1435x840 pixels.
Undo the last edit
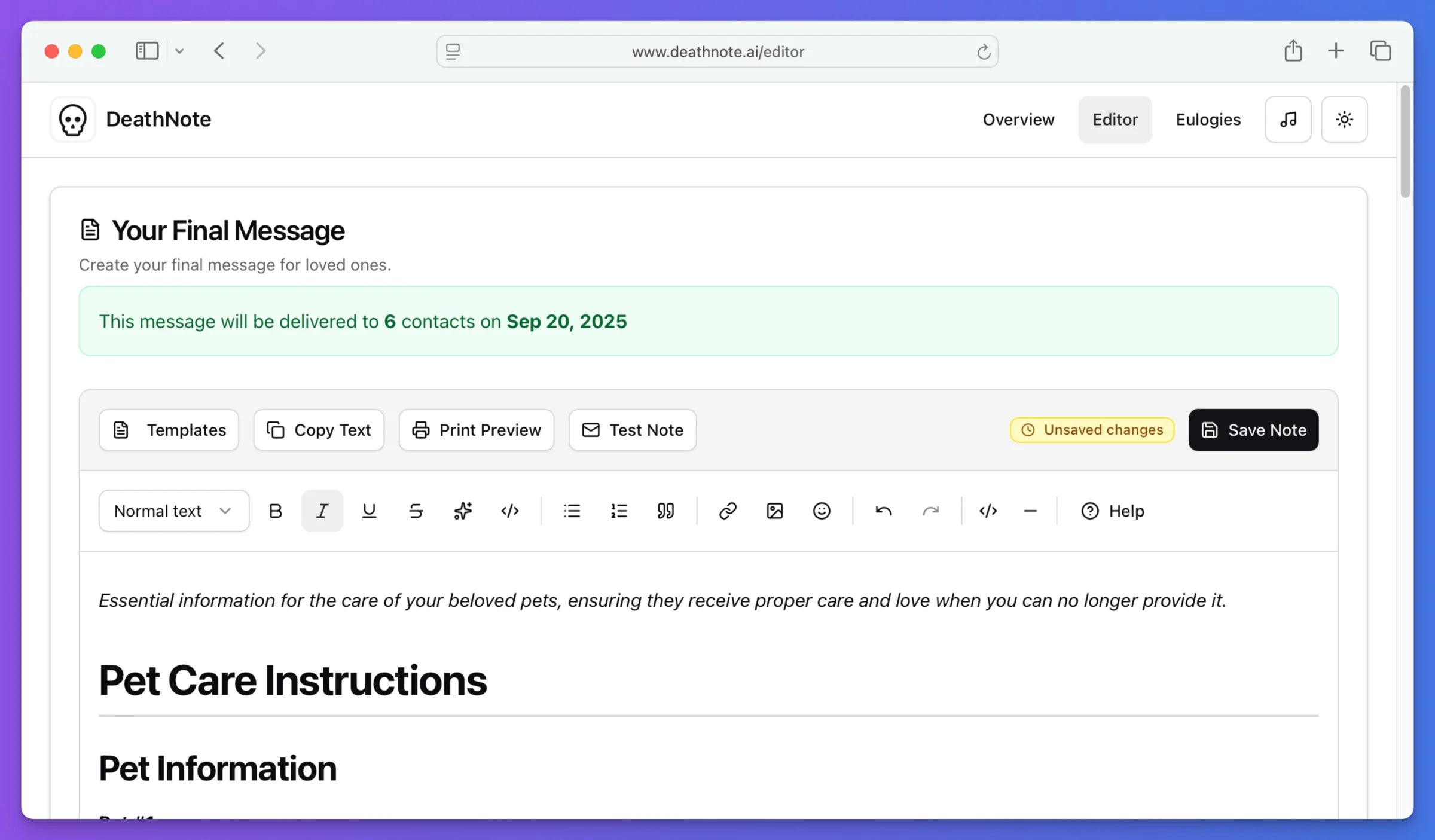click(884, 511)
